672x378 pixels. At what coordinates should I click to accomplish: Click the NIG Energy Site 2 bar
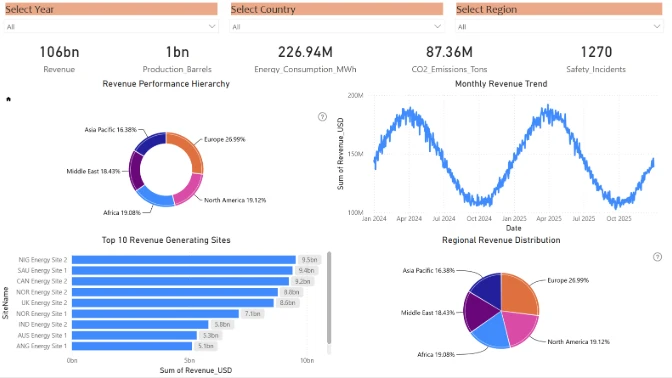[x=184, y=260]
